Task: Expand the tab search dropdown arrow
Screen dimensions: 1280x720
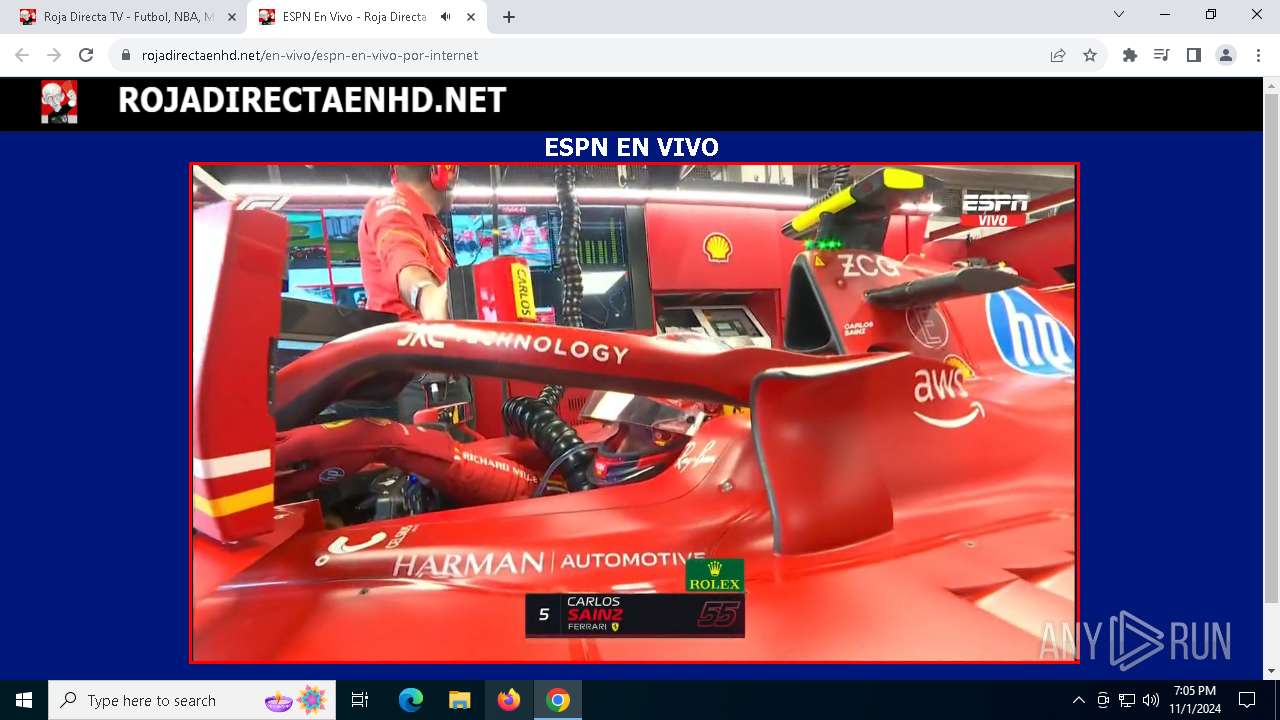Action: (x=1119, y=14)
